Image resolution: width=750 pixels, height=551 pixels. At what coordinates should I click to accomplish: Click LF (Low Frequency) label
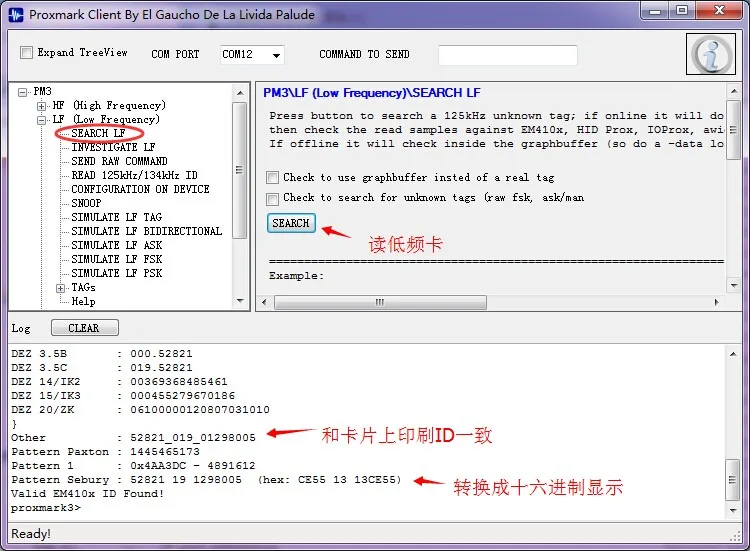pyautogui.click(x=106, y=120)
